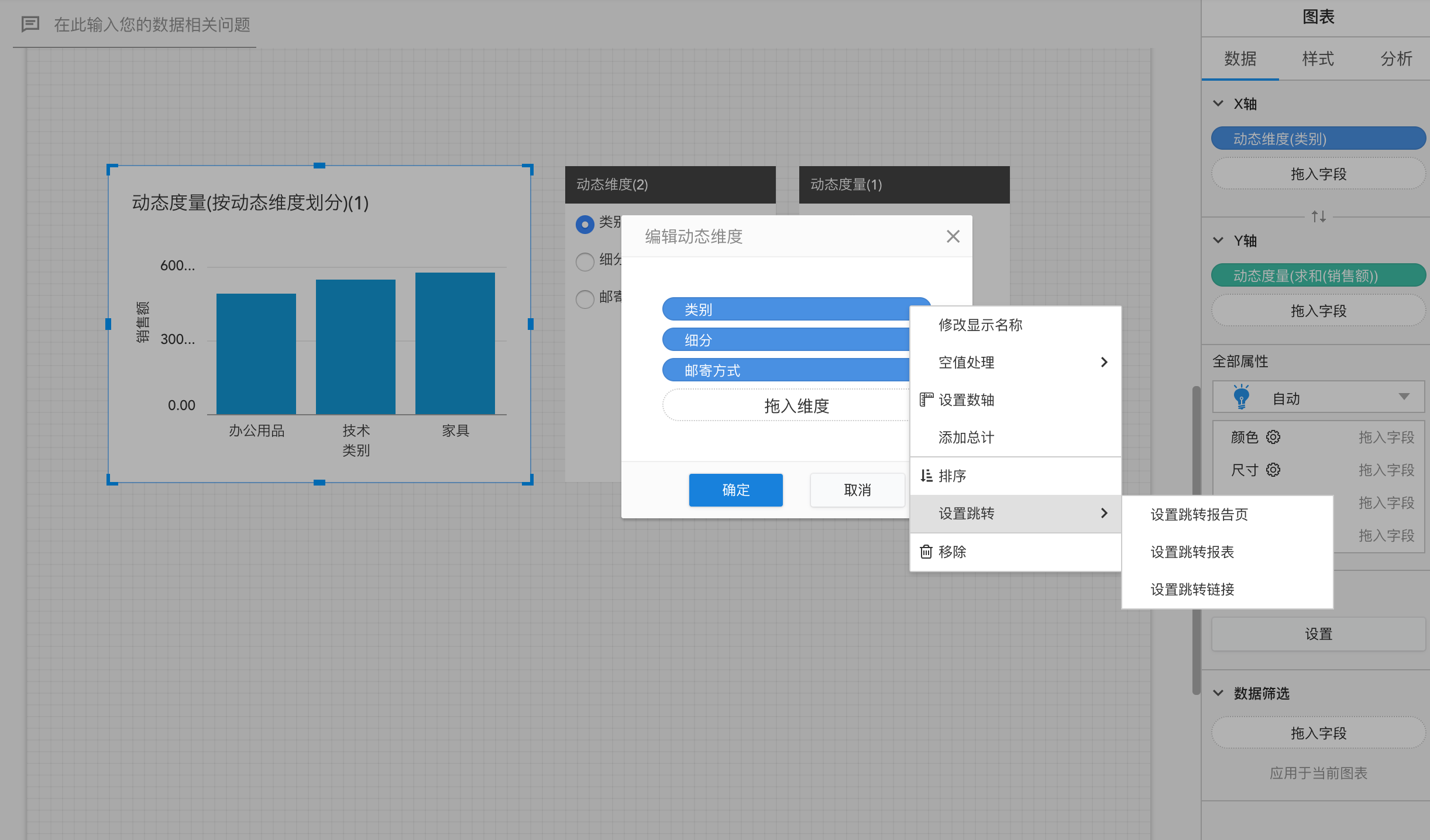Click the 排序 sort icon in context menu
The image size is (1430, 840).
point(926,476)
